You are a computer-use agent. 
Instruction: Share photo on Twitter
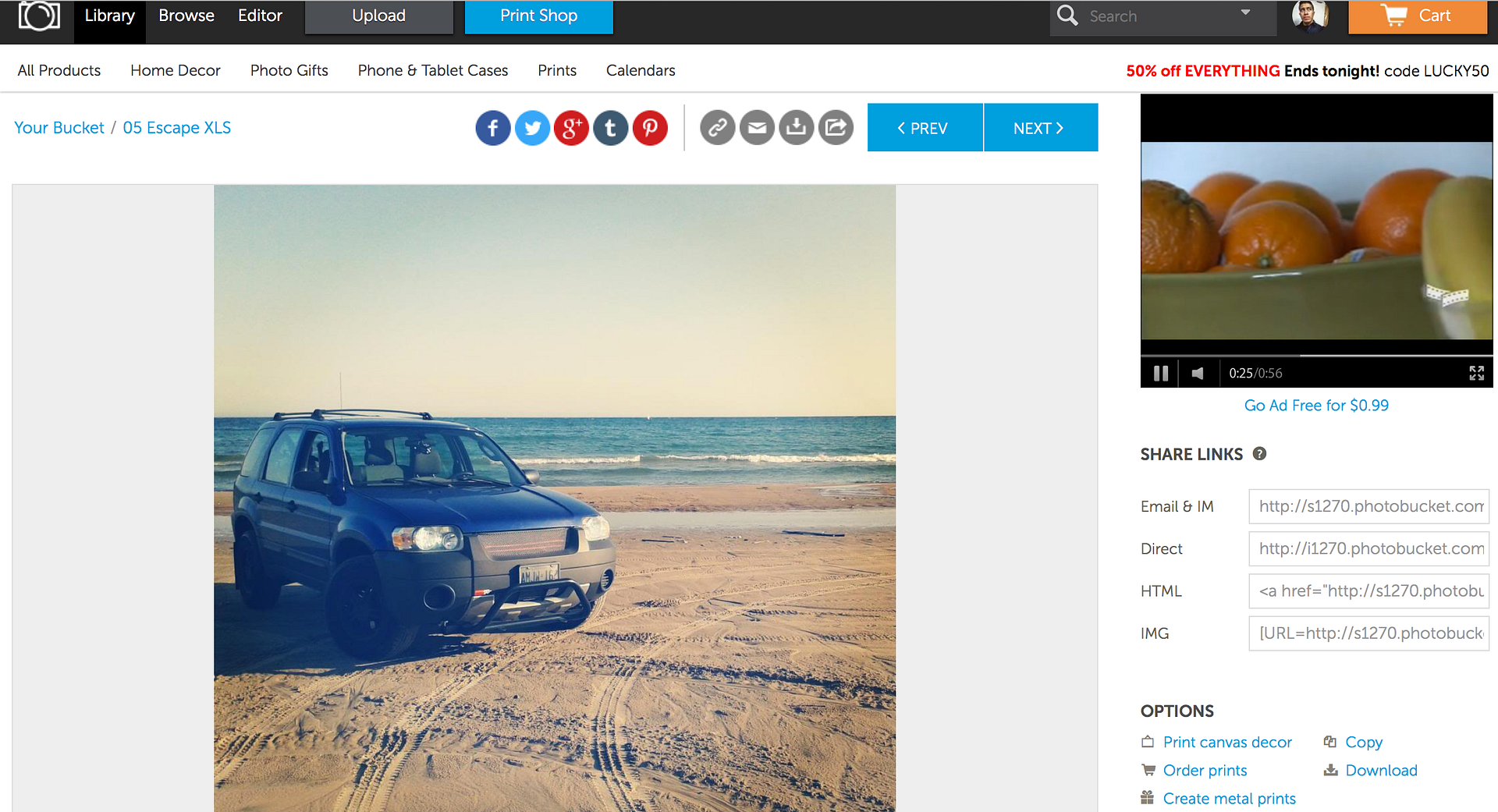(x=533, y=128)
